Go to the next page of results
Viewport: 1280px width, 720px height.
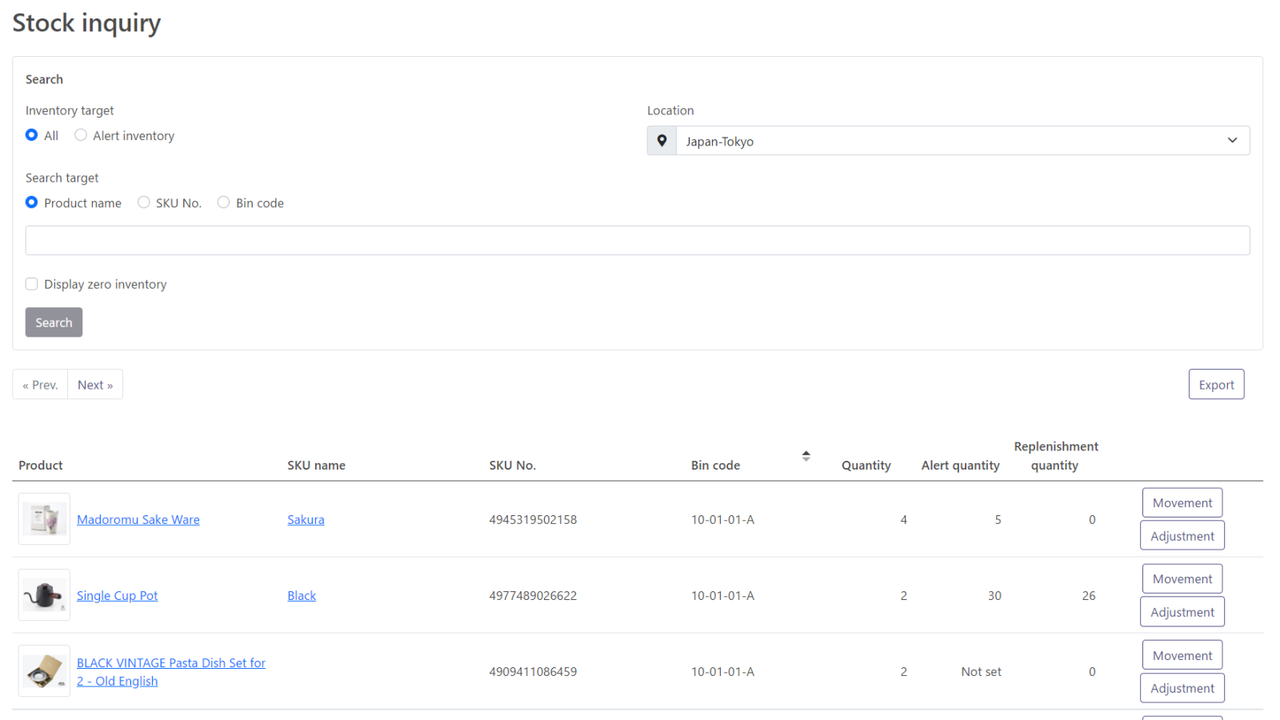coord(94,384)
